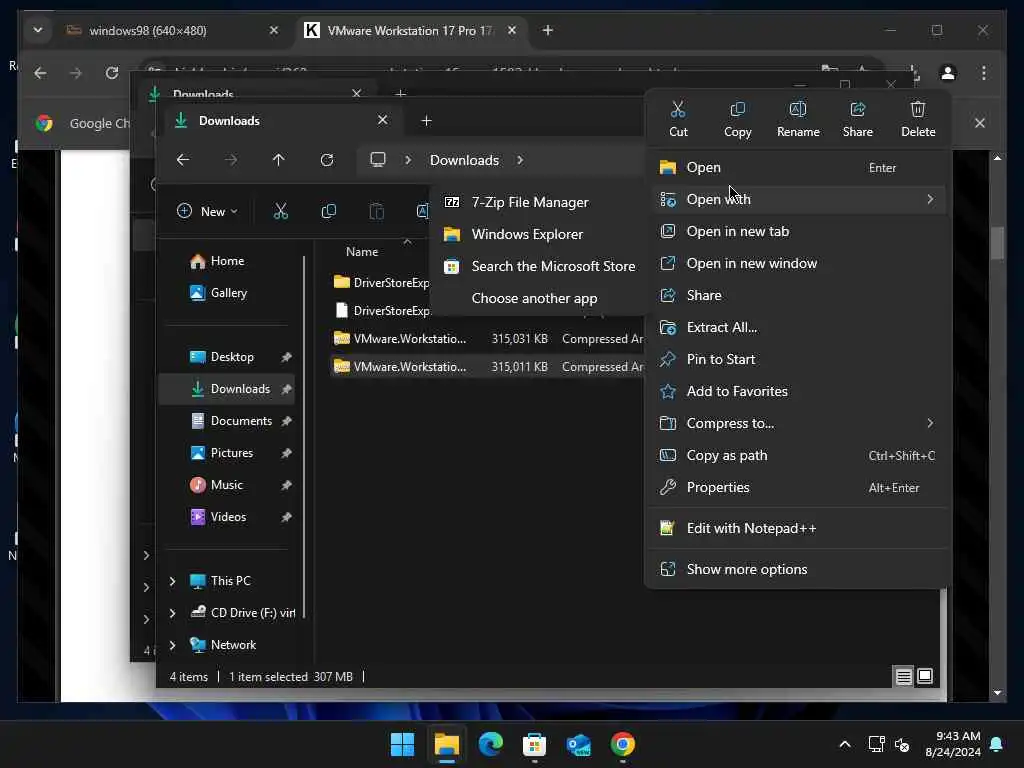Click the File Explorer up arrow
The height and width of the screenshot is (768, 1024).
point(279,160)
